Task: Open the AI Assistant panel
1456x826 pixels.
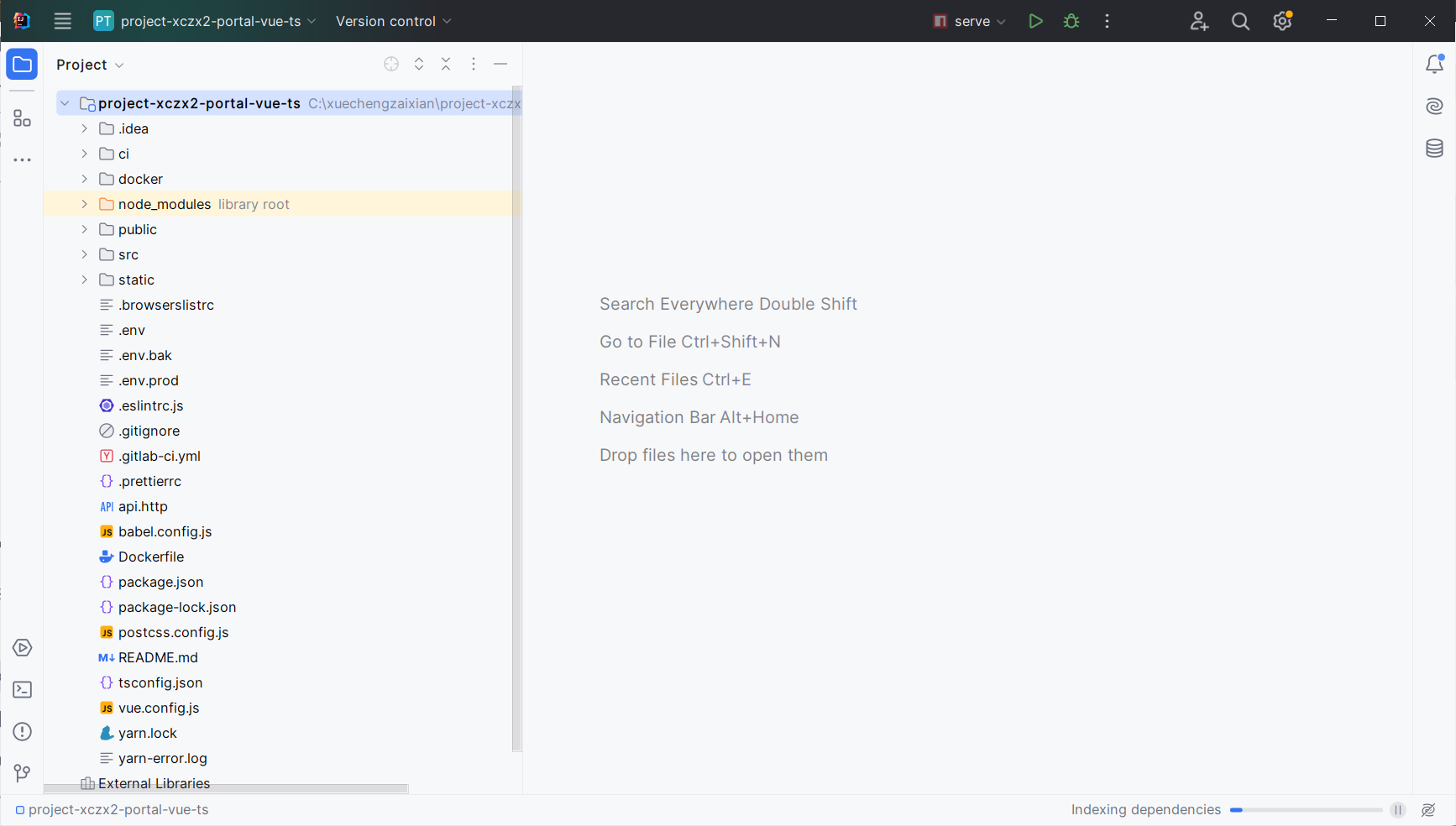Action: point(1434,106)
